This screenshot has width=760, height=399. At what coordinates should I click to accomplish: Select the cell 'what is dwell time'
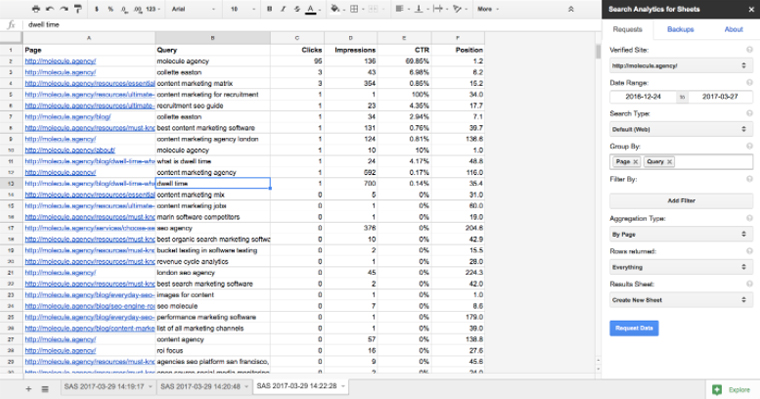[x=213, y=161]
